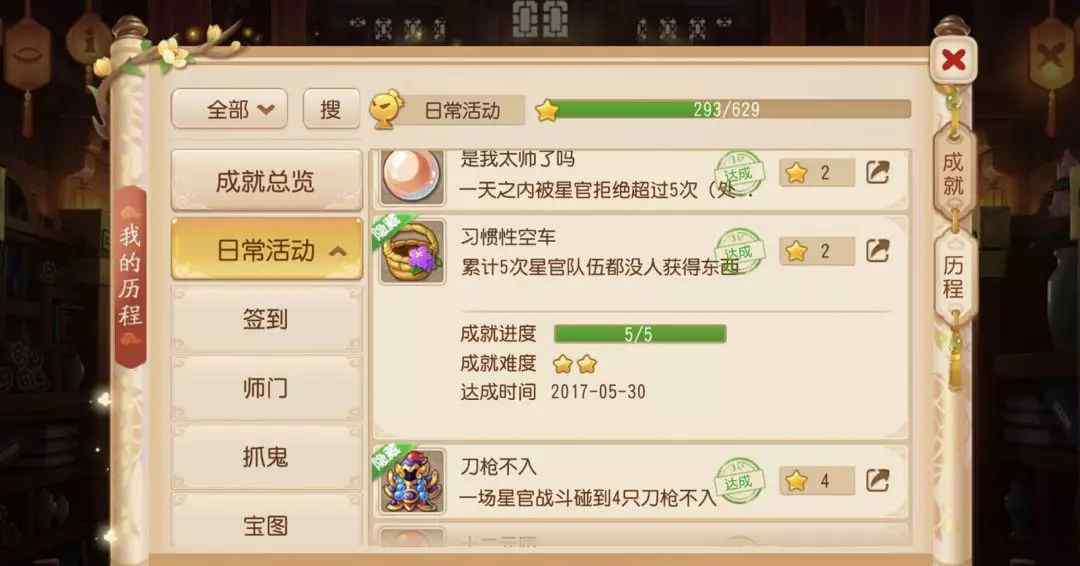Close the achievement scroll window
The height and width of the screenshot is (566, 1080).
[x=953, y=61]
